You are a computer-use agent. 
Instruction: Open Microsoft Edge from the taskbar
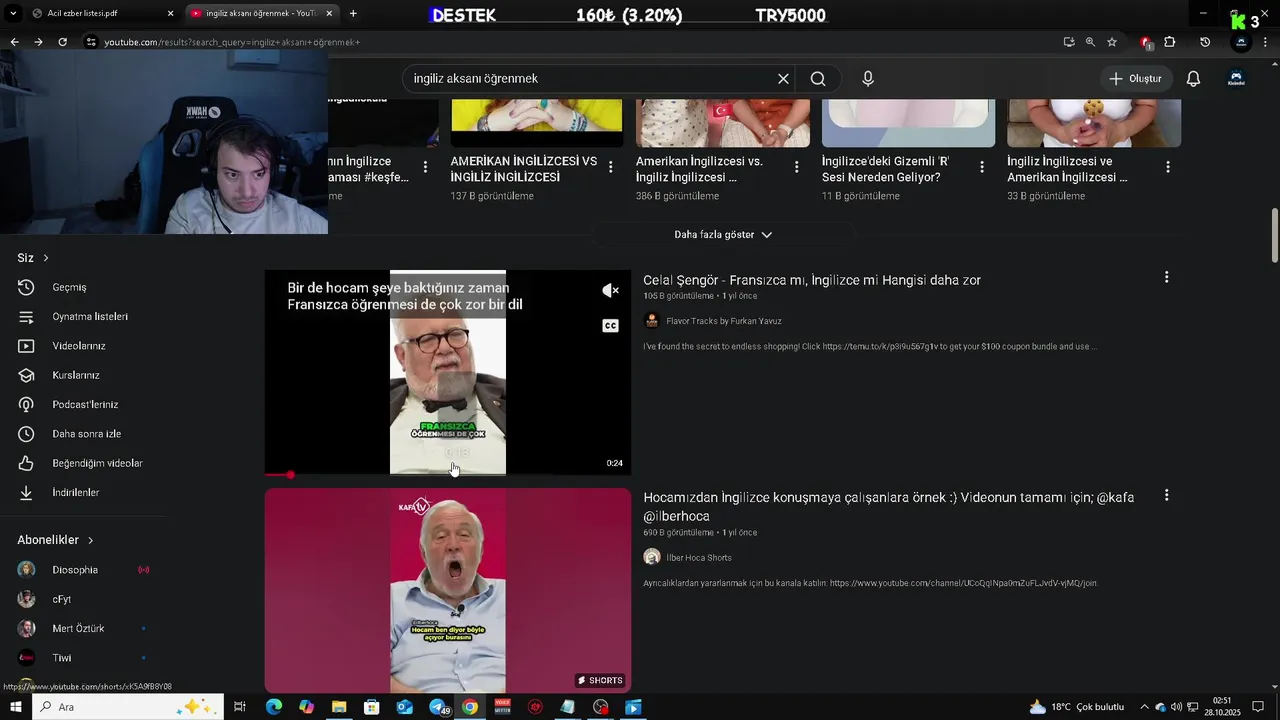click(273, 707)
